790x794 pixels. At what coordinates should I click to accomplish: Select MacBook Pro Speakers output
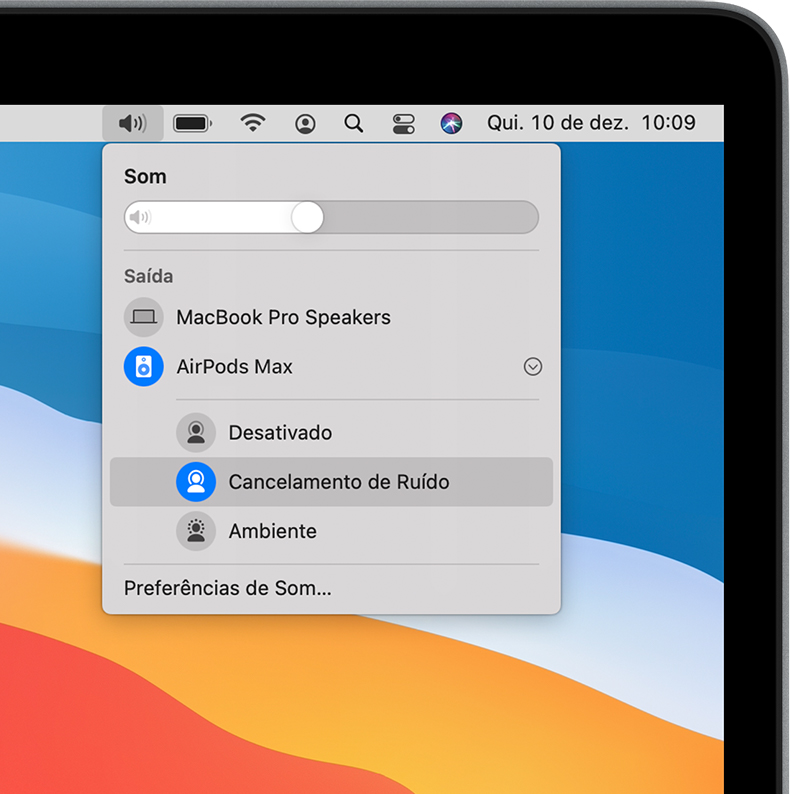(283, 317)
